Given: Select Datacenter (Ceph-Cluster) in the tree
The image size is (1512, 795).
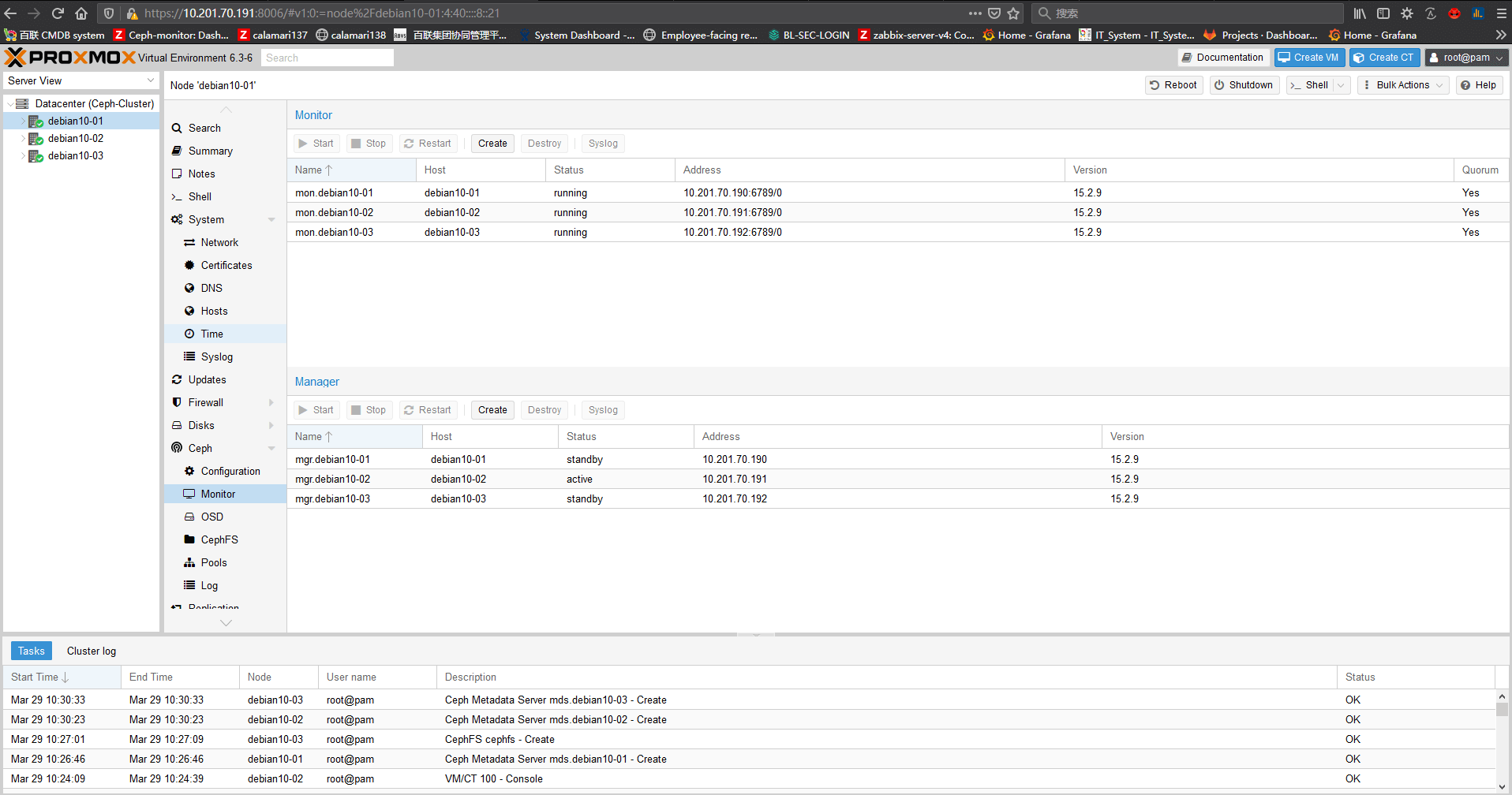Looking at the screenshot, I should coord(95,103).
